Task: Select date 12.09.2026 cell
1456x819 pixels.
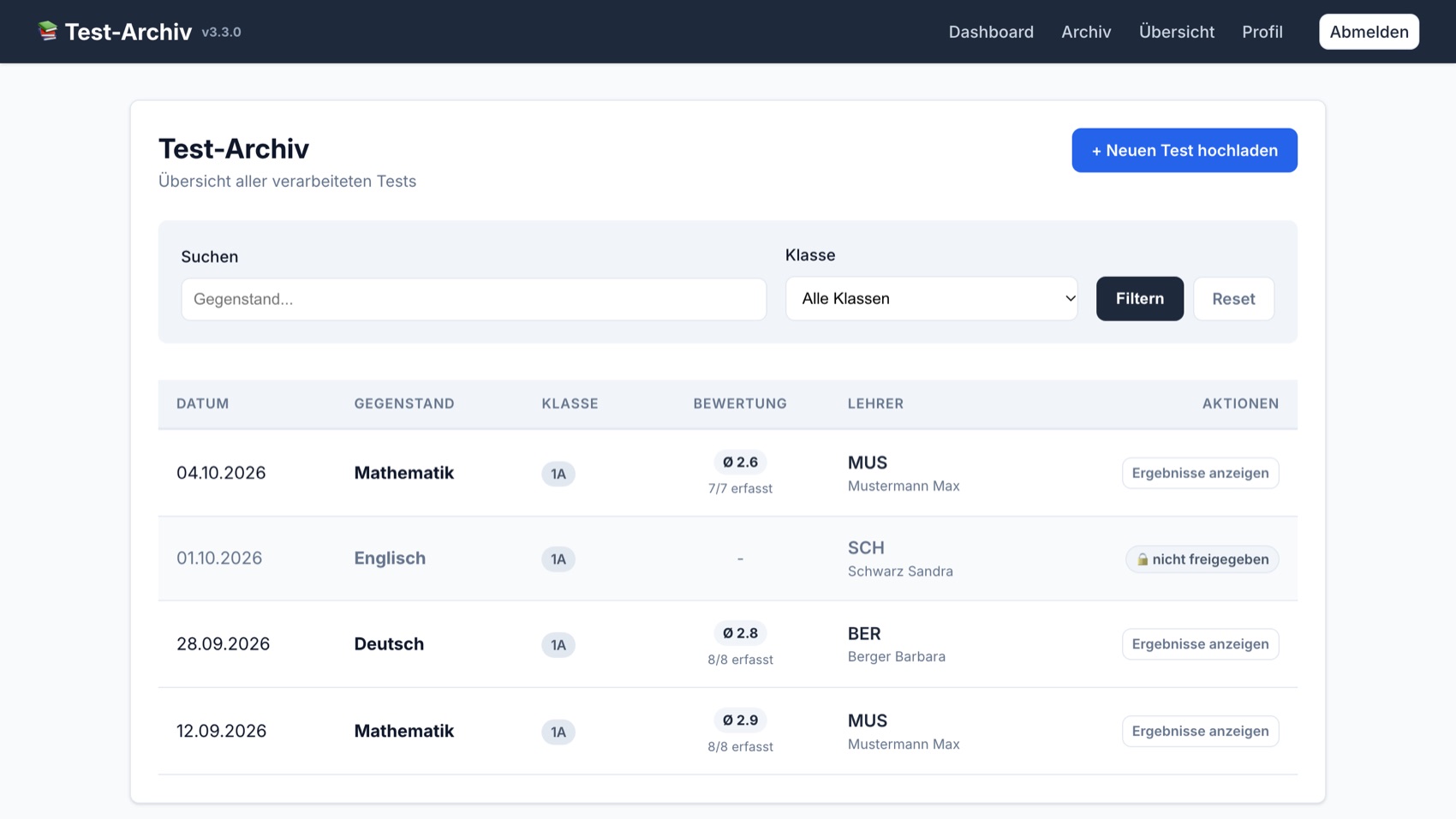Action: click(221, 731)
